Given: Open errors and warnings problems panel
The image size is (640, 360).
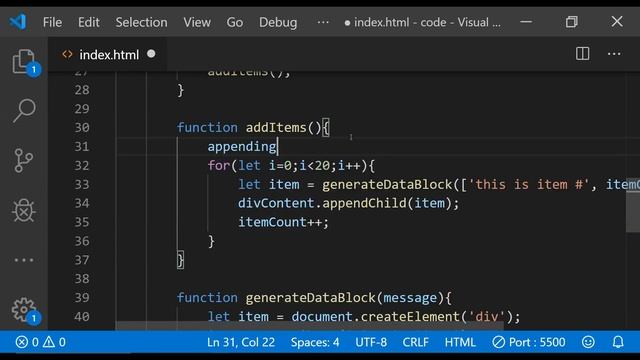Looking at the screenshot, I should pos(40,342).
